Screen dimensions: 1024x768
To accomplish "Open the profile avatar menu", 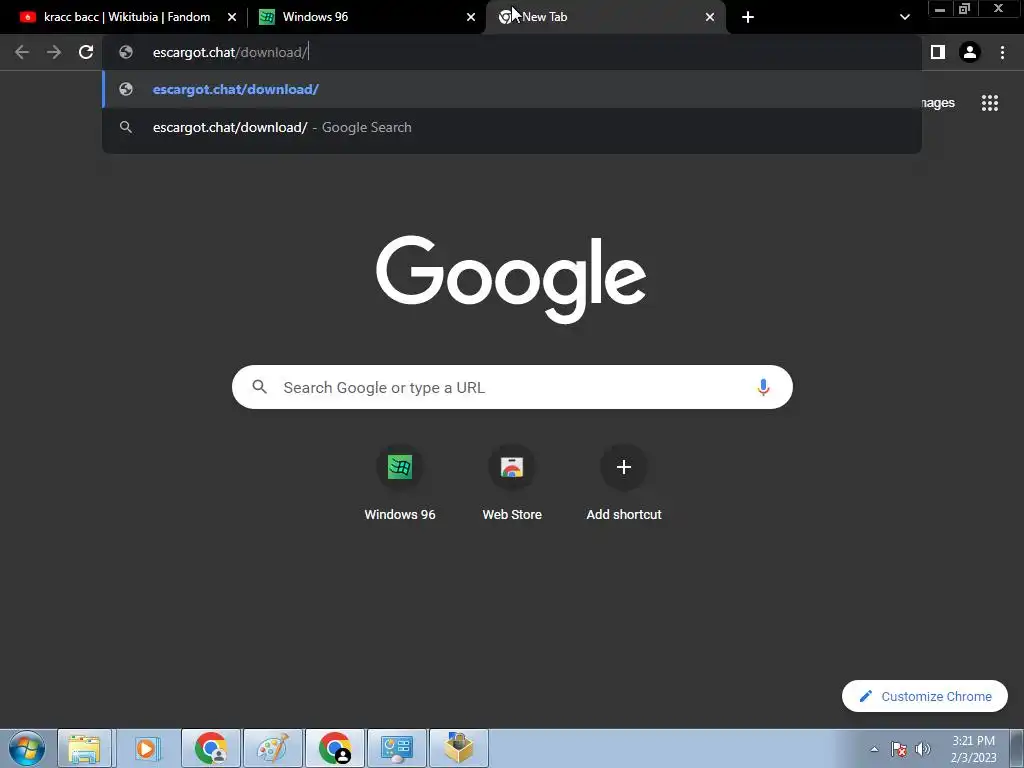I will 970,52.
